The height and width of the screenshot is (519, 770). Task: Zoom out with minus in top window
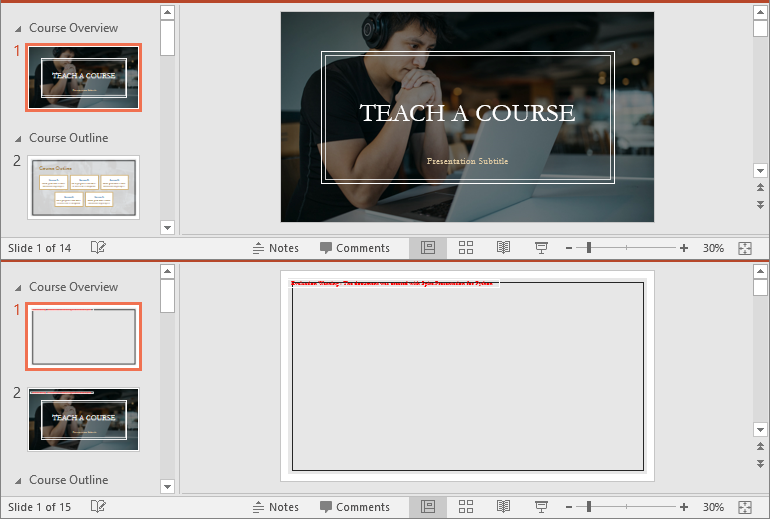point(569,248)
